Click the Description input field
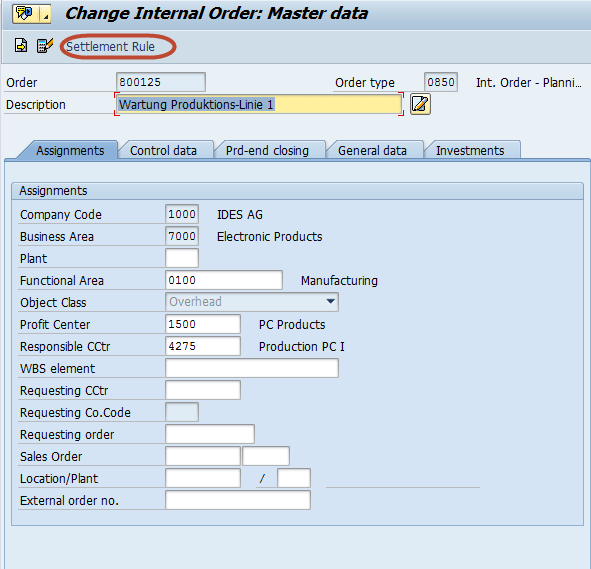Image resolution: width=591 pixels, height=569 pixels. click(x=259, y=104)
